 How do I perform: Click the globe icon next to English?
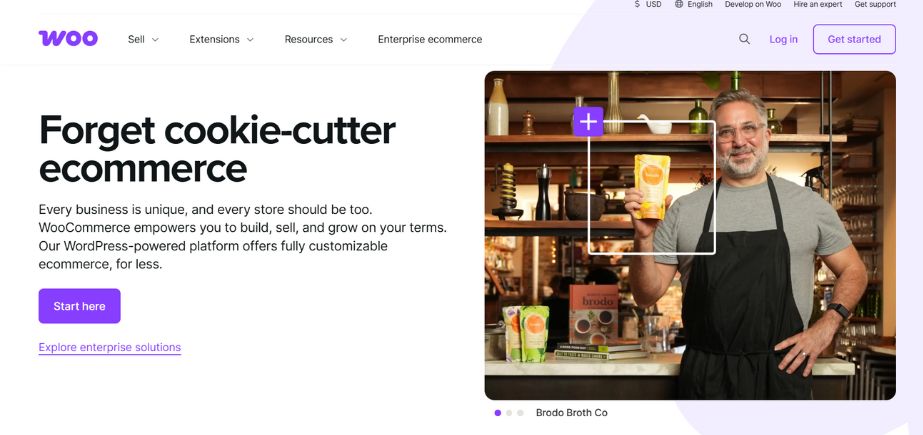click(679, 4)
